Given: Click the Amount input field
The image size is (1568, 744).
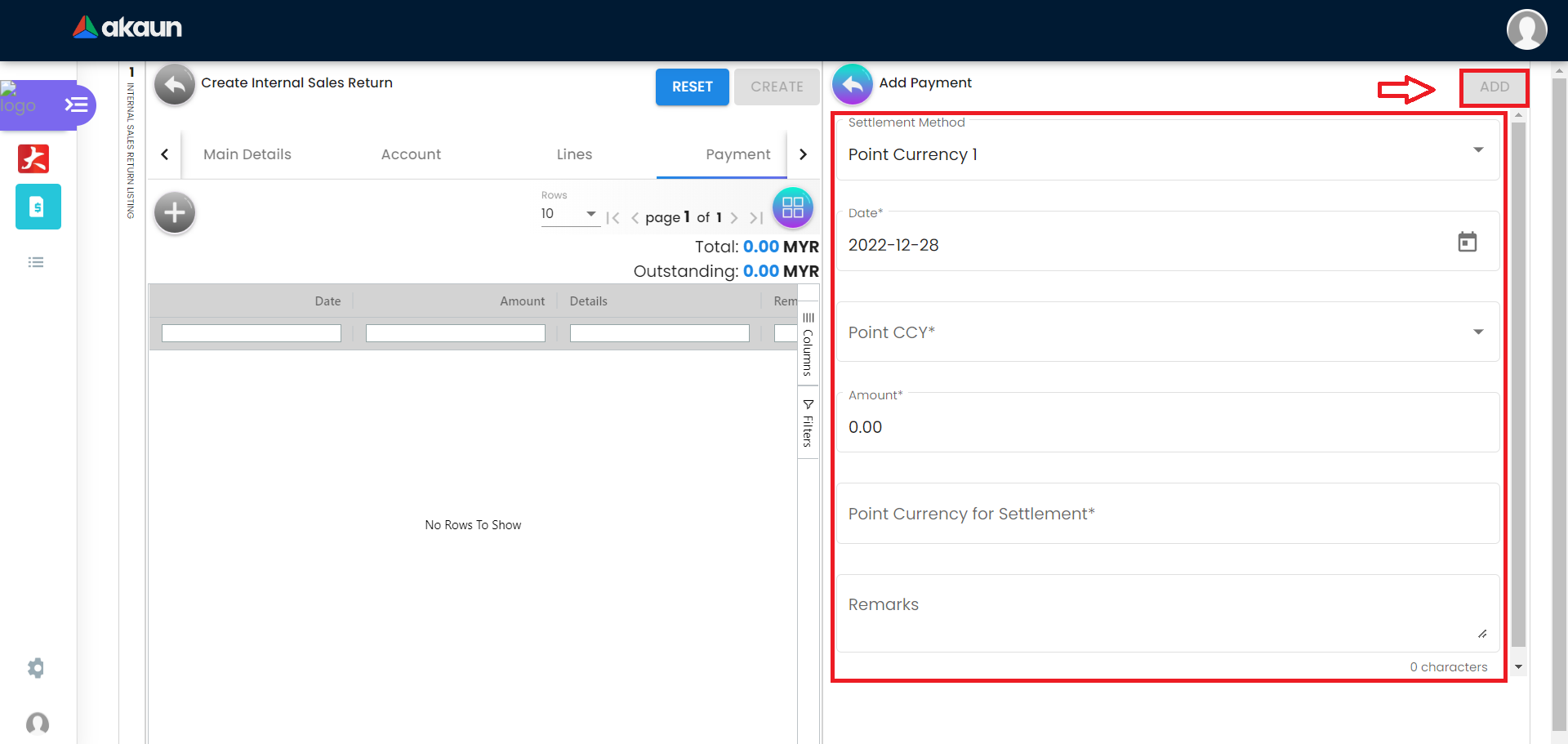Looking at the screenshot, I should 1166,427.
